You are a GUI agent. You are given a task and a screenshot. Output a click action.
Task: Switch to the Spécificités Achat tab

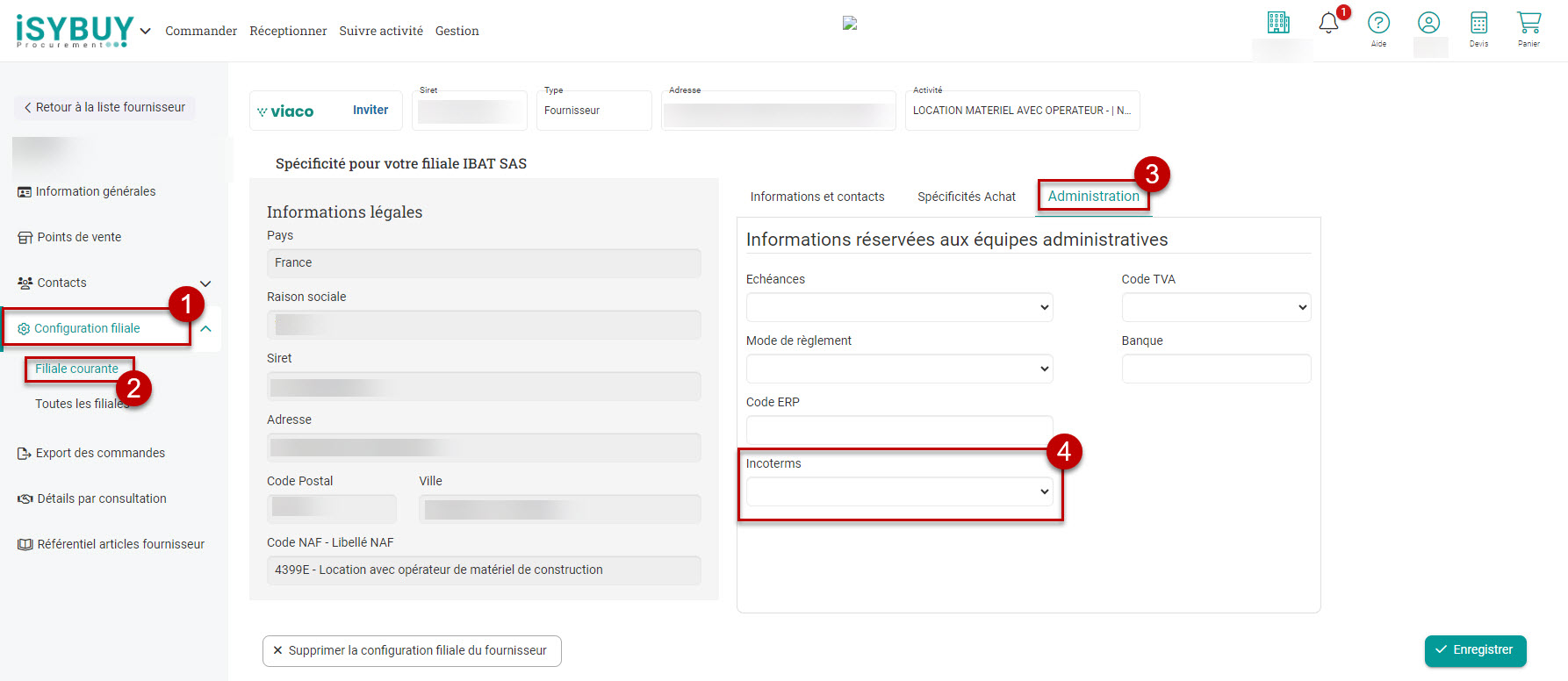(x=966, y=197)
